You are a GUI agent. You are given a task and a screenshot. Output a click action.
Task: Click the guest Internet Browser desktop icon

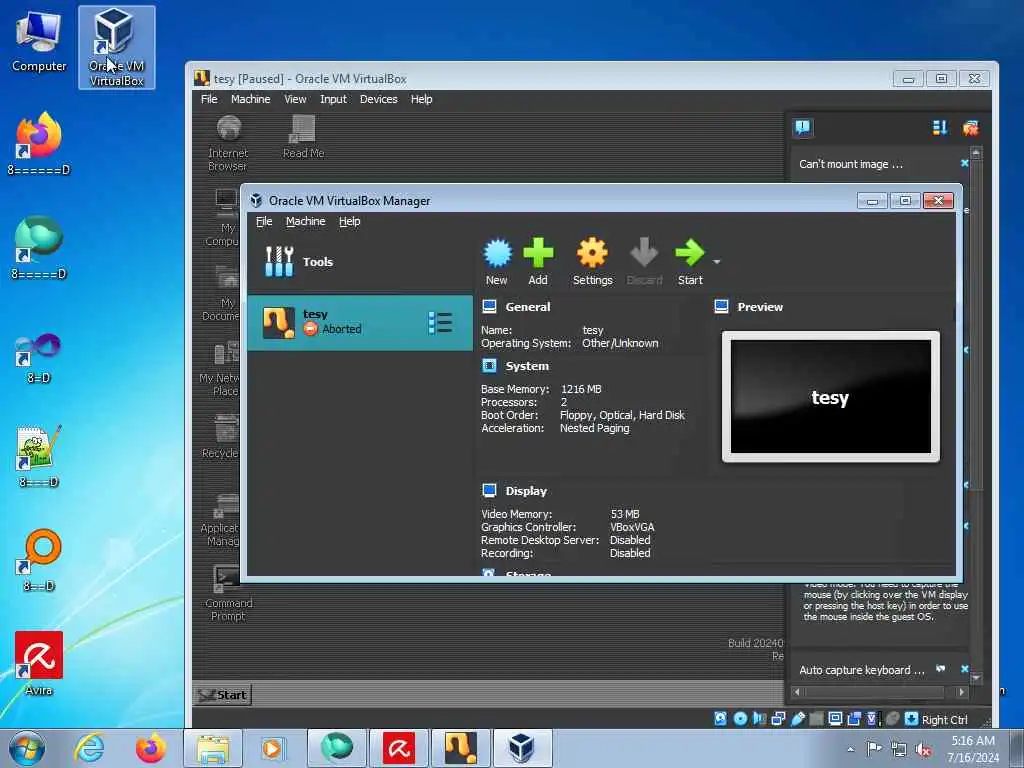coord(228,142)
